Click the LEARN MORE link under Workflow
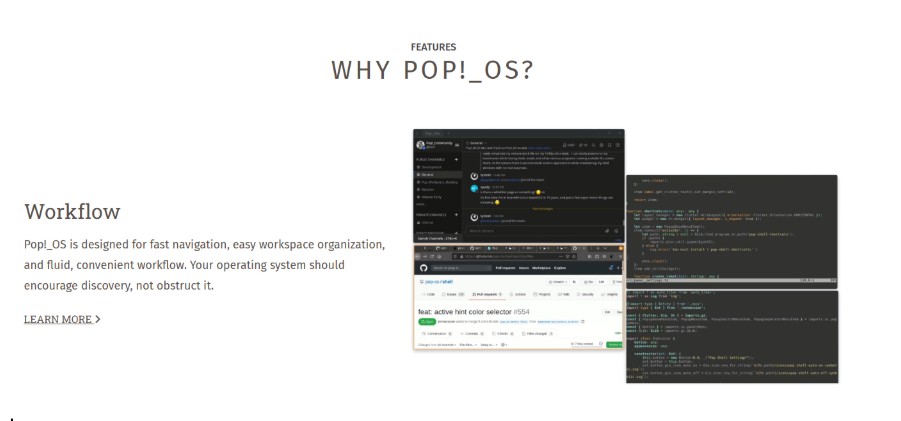 tap(57, 319)
